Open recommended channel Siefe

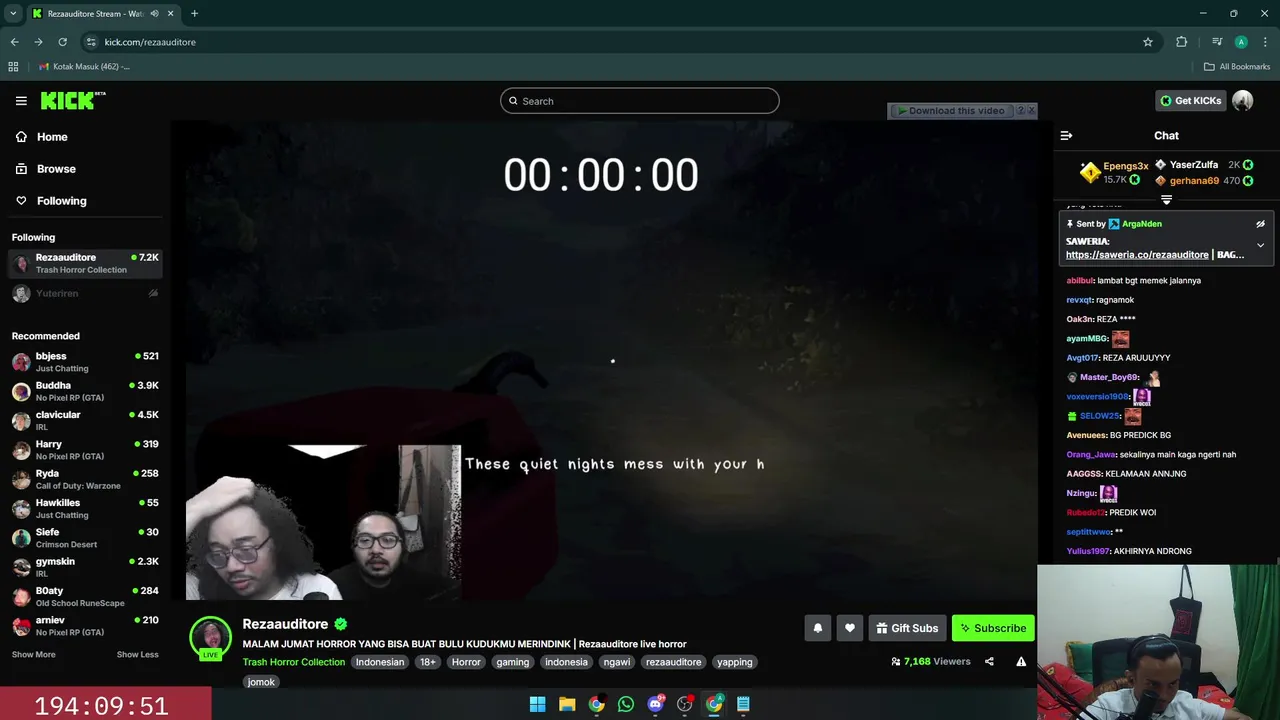[x=85, y=538]
